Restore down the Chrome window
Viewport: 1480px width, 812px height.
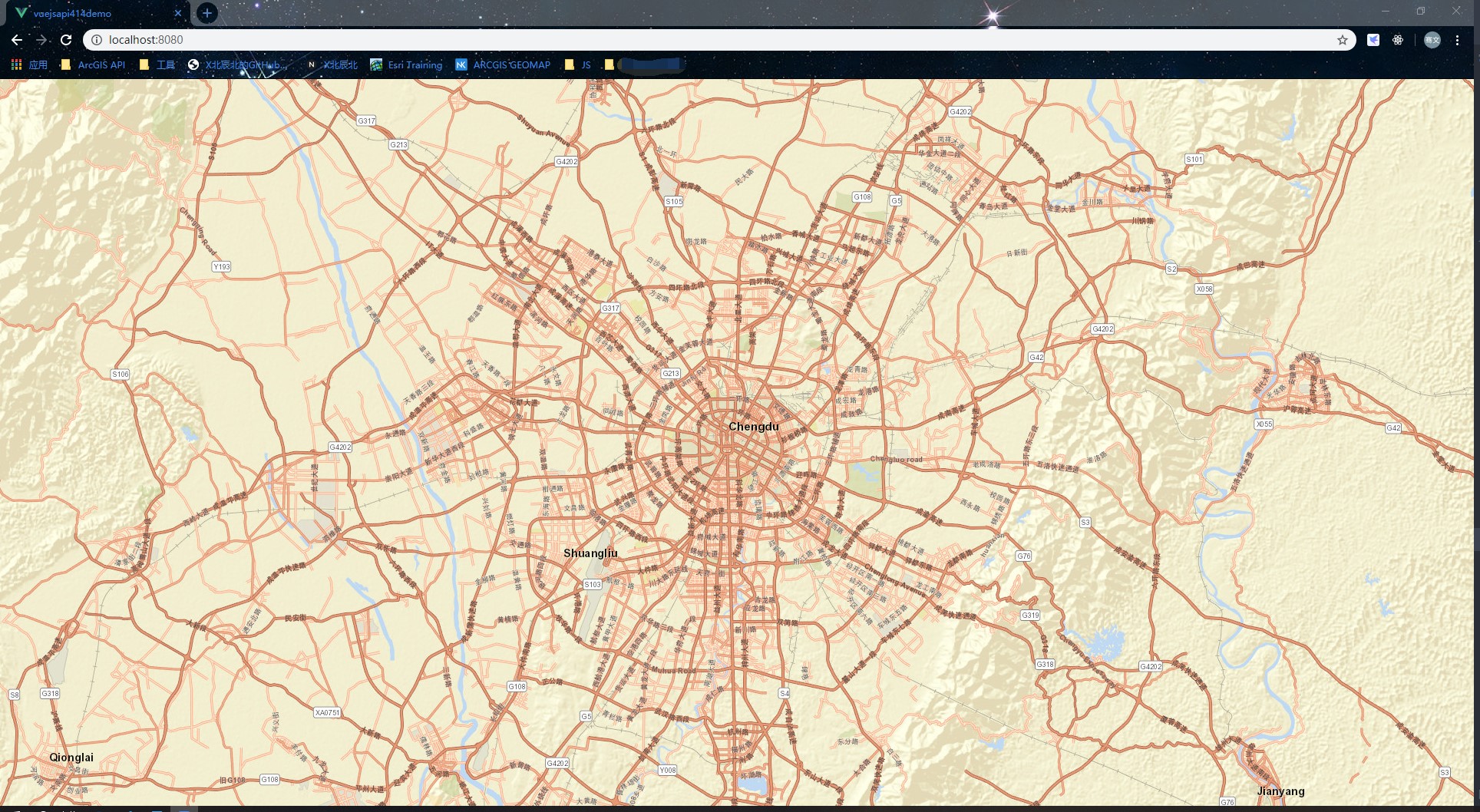1421,11
